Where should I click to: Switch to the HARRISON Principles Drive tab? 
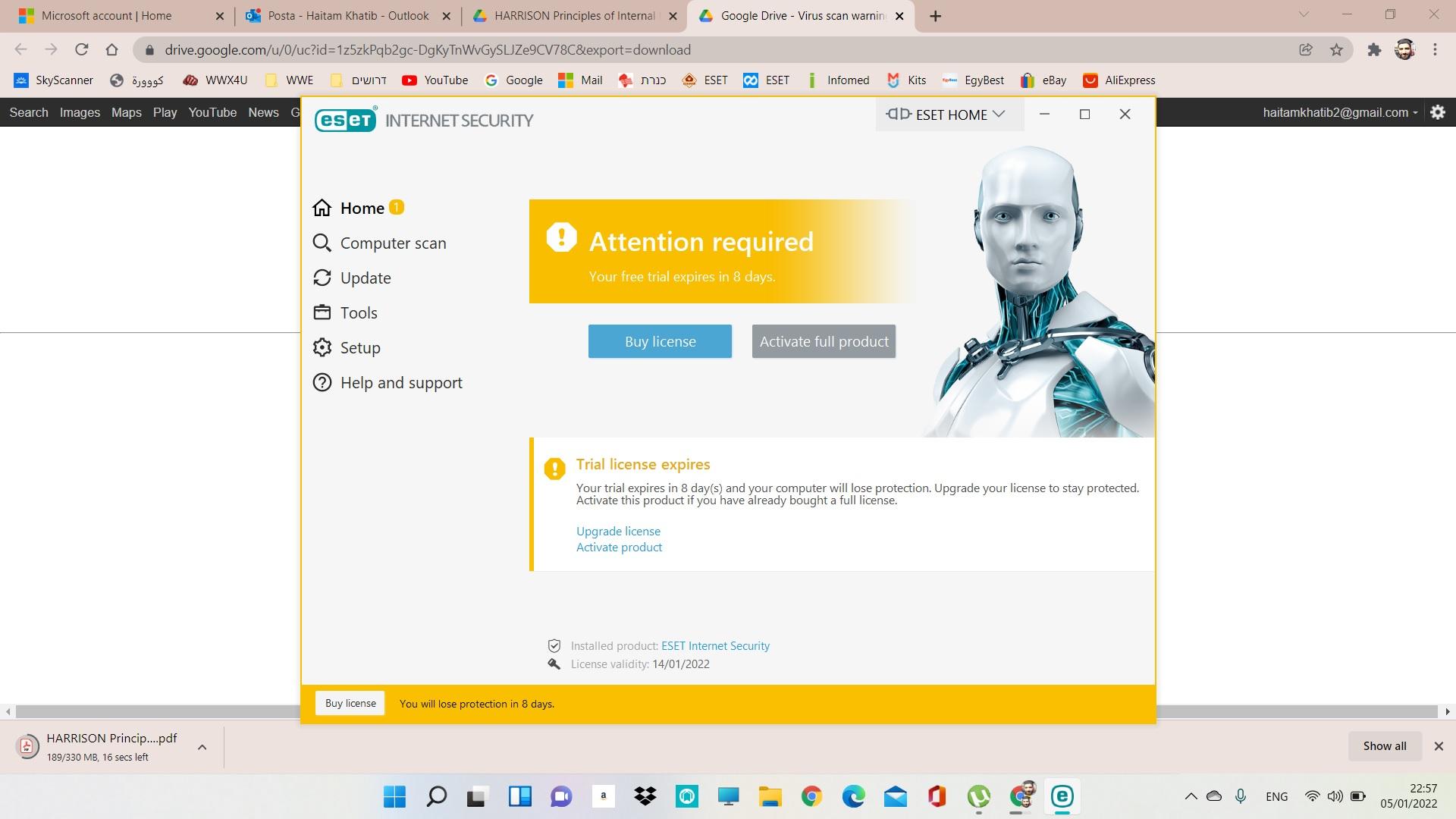574,16
